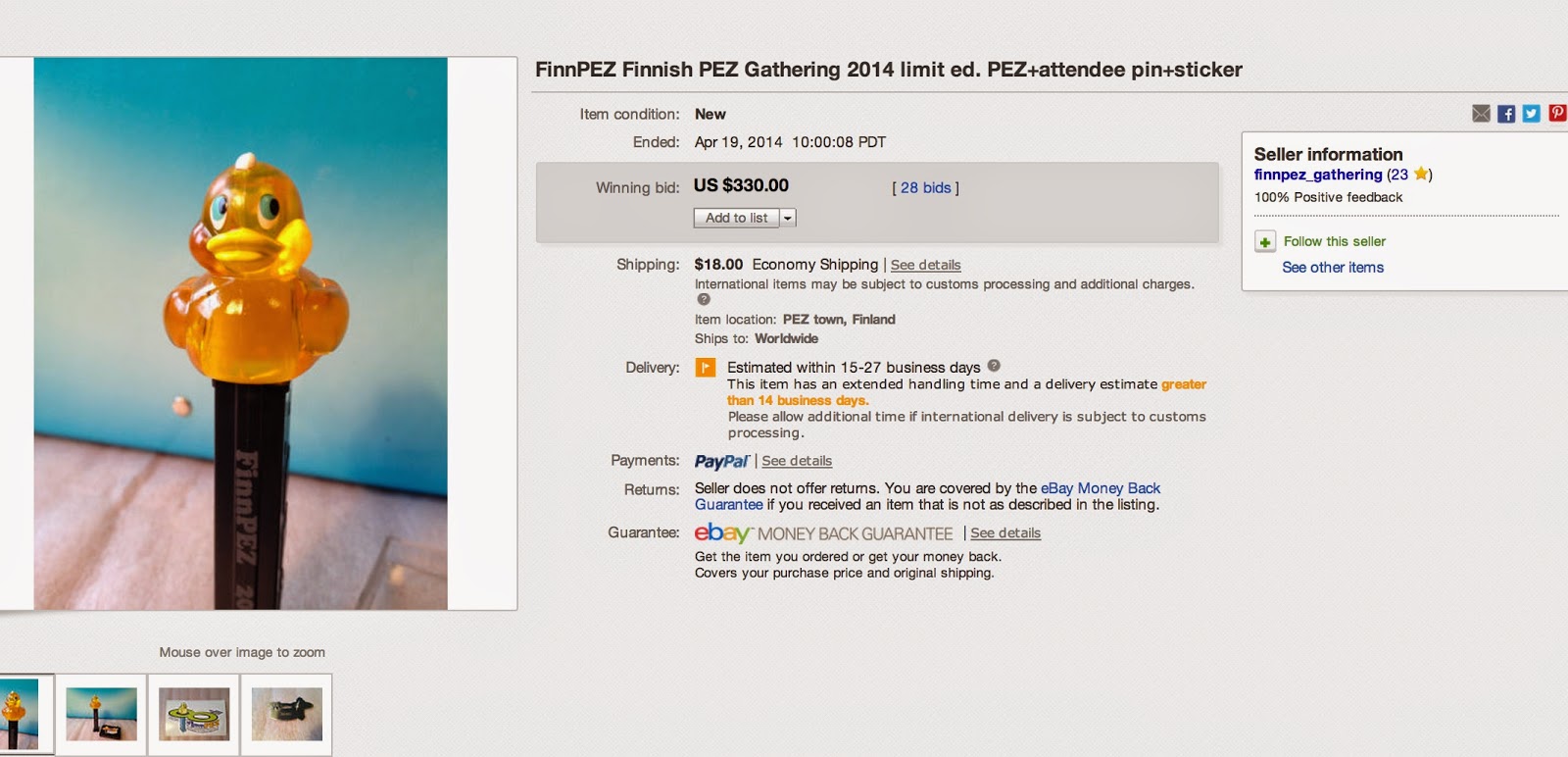1568x757 pixels.
Task: Share listing via email envelope icon
Action: [1481, 114]
